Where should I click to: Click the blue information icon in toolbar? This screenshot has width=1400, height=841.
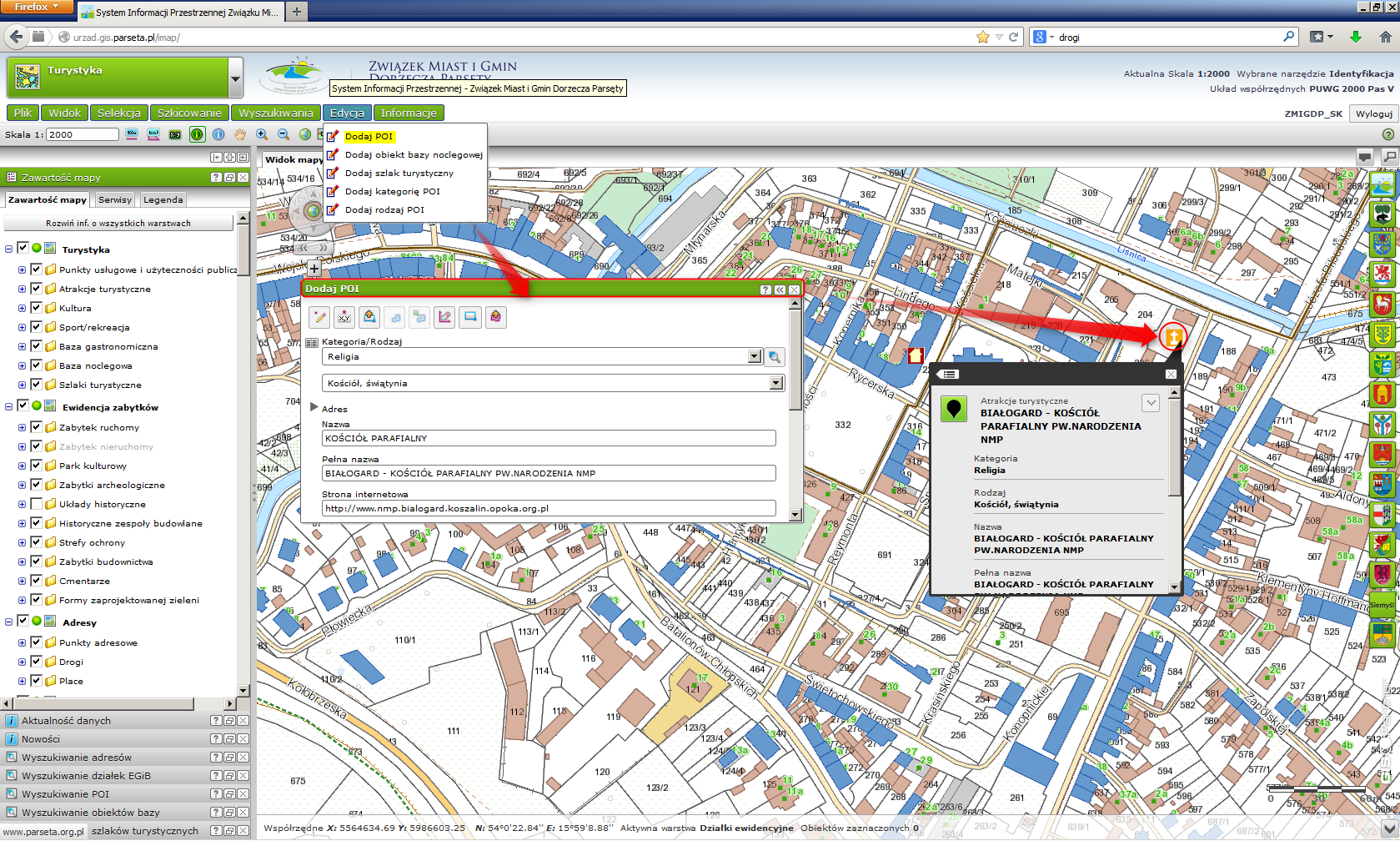(218, 134)
